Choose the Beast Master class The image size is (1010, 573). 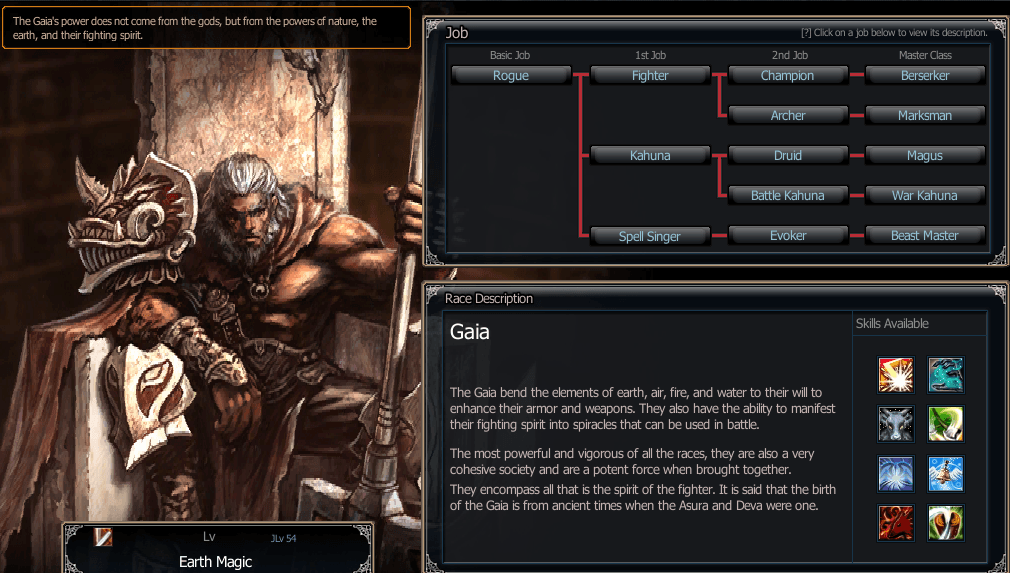(925, 235)
